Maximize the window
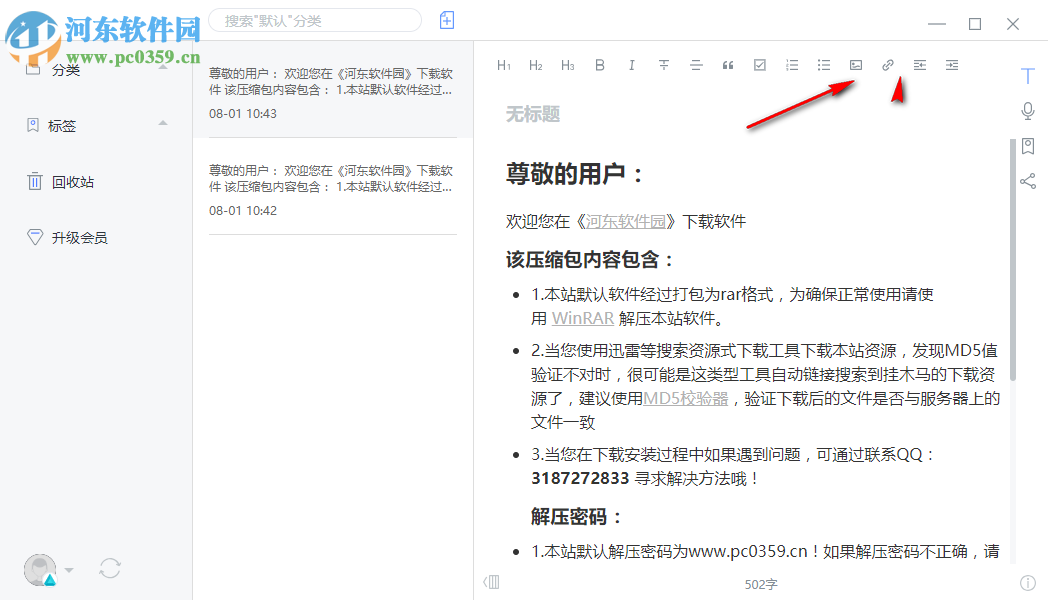This screenshot has height=600, width=1048. (975, 24)
